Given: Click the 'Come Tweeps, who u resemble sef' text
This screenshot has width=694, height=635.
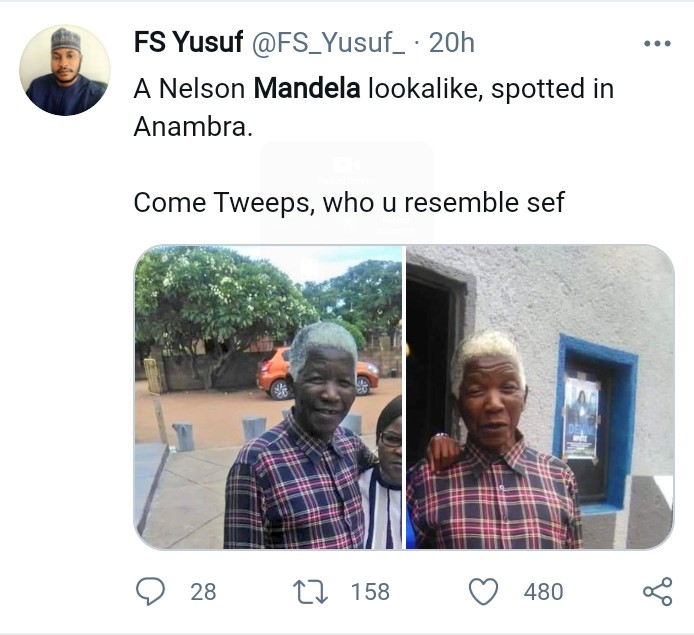Looking at the screenshot, I should pos(349,202).
